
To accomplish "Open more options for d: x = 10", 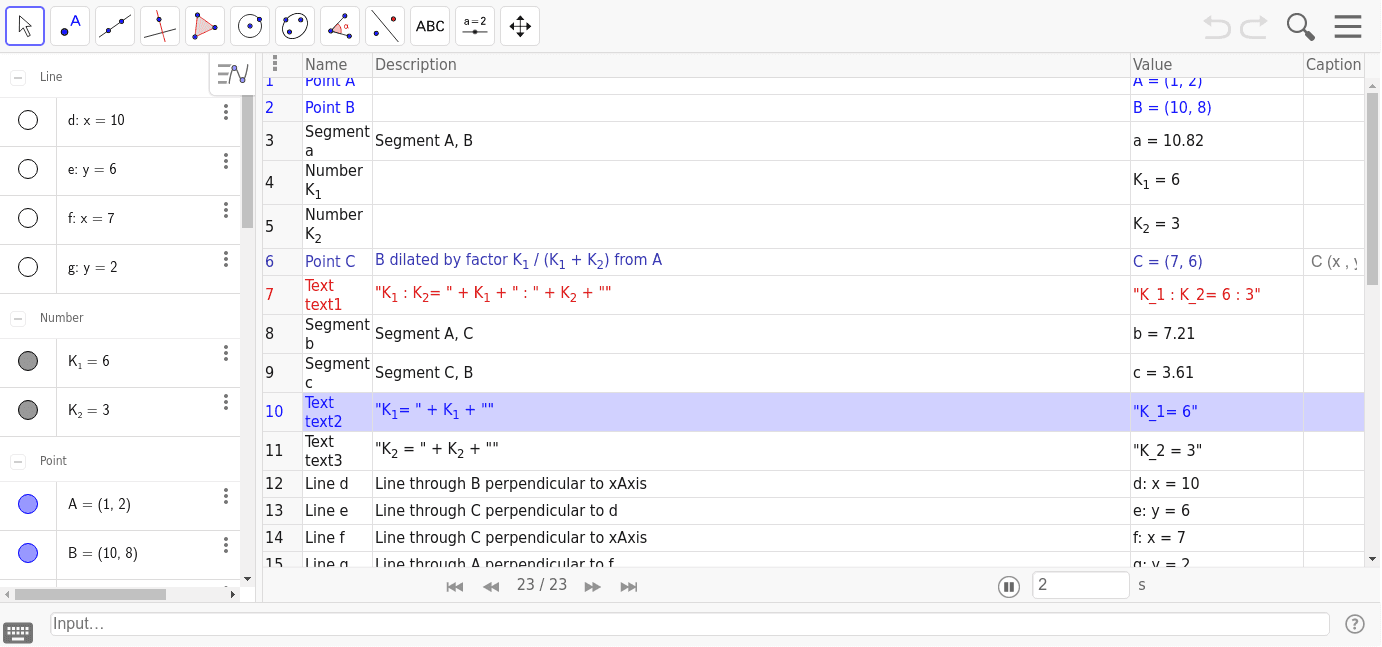I will click(x=226, y=112).
